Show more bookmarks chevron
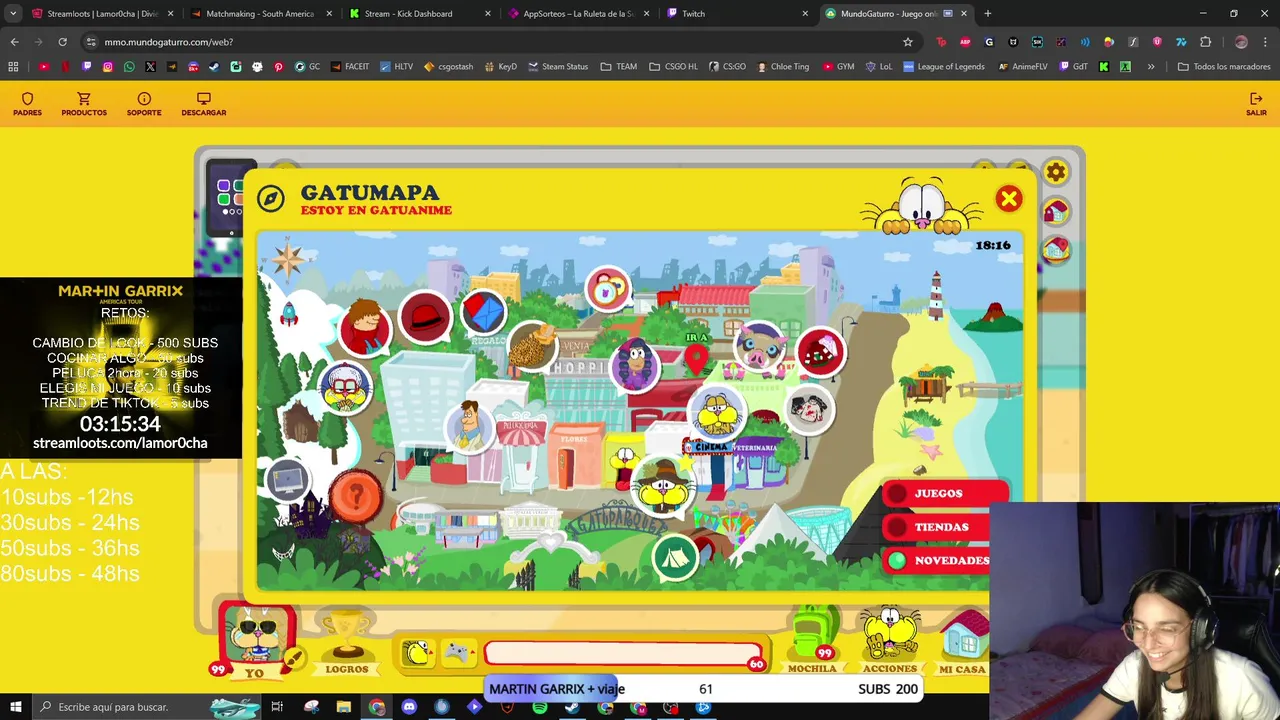Screen dimensions: 1280x720 (x=1151, y=67)
